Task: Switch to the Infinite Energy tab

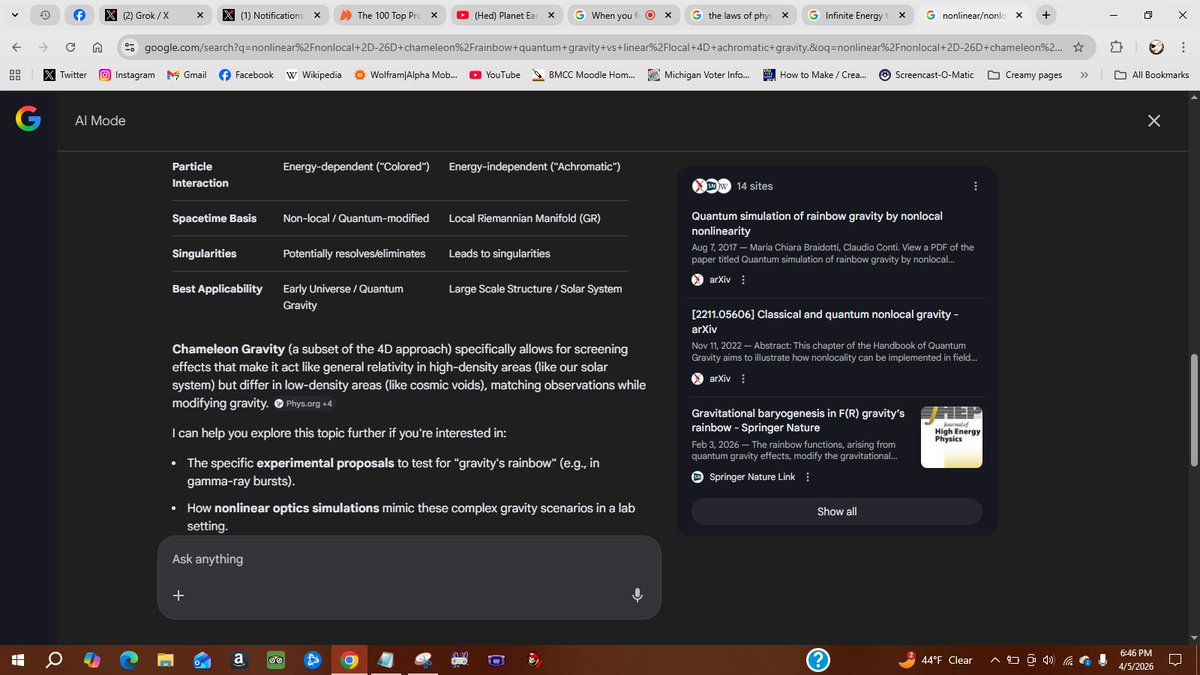Action: click(855, 16)
